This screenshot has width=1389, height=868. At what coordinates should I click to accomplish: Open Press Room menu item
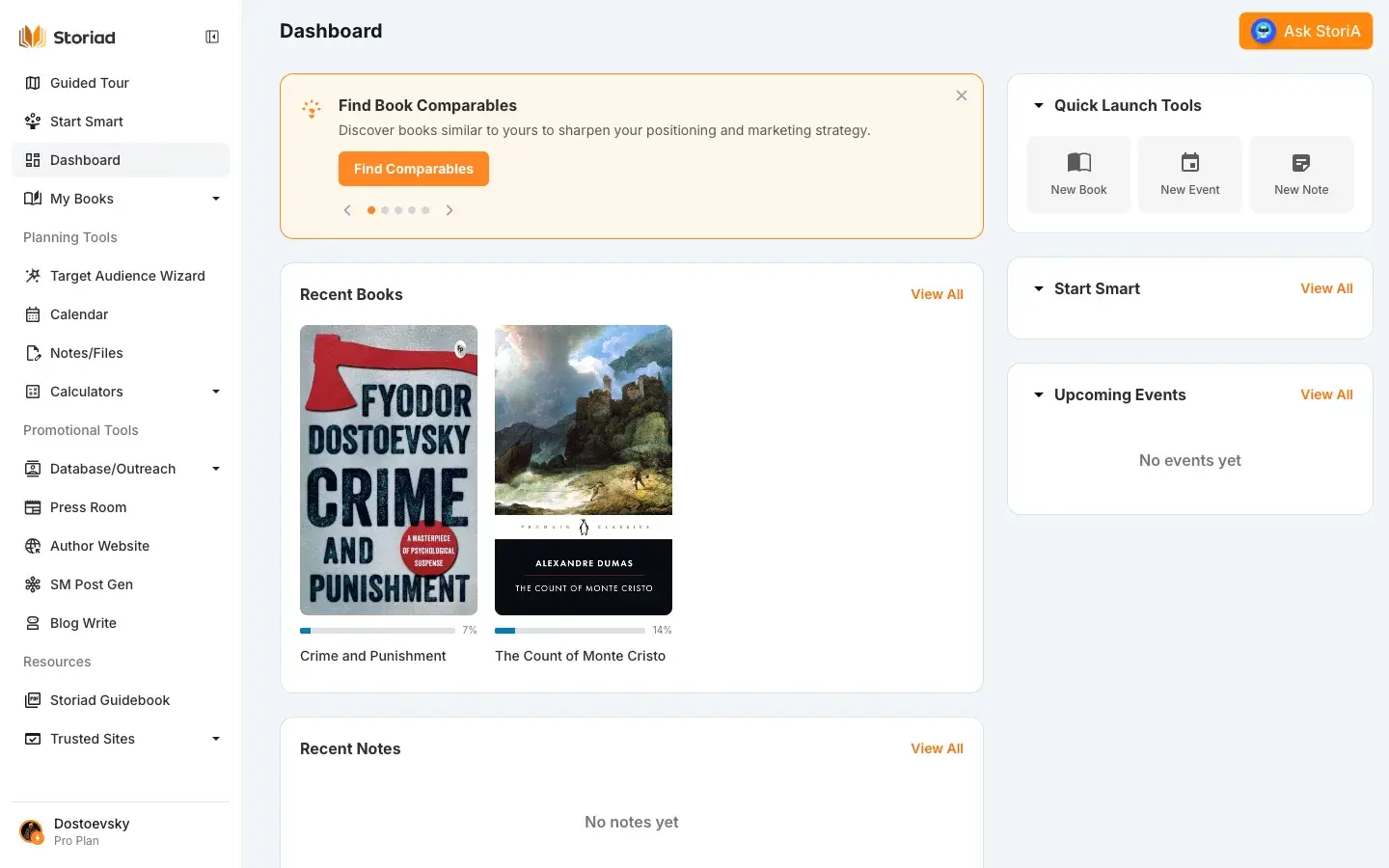pos(121,507)
